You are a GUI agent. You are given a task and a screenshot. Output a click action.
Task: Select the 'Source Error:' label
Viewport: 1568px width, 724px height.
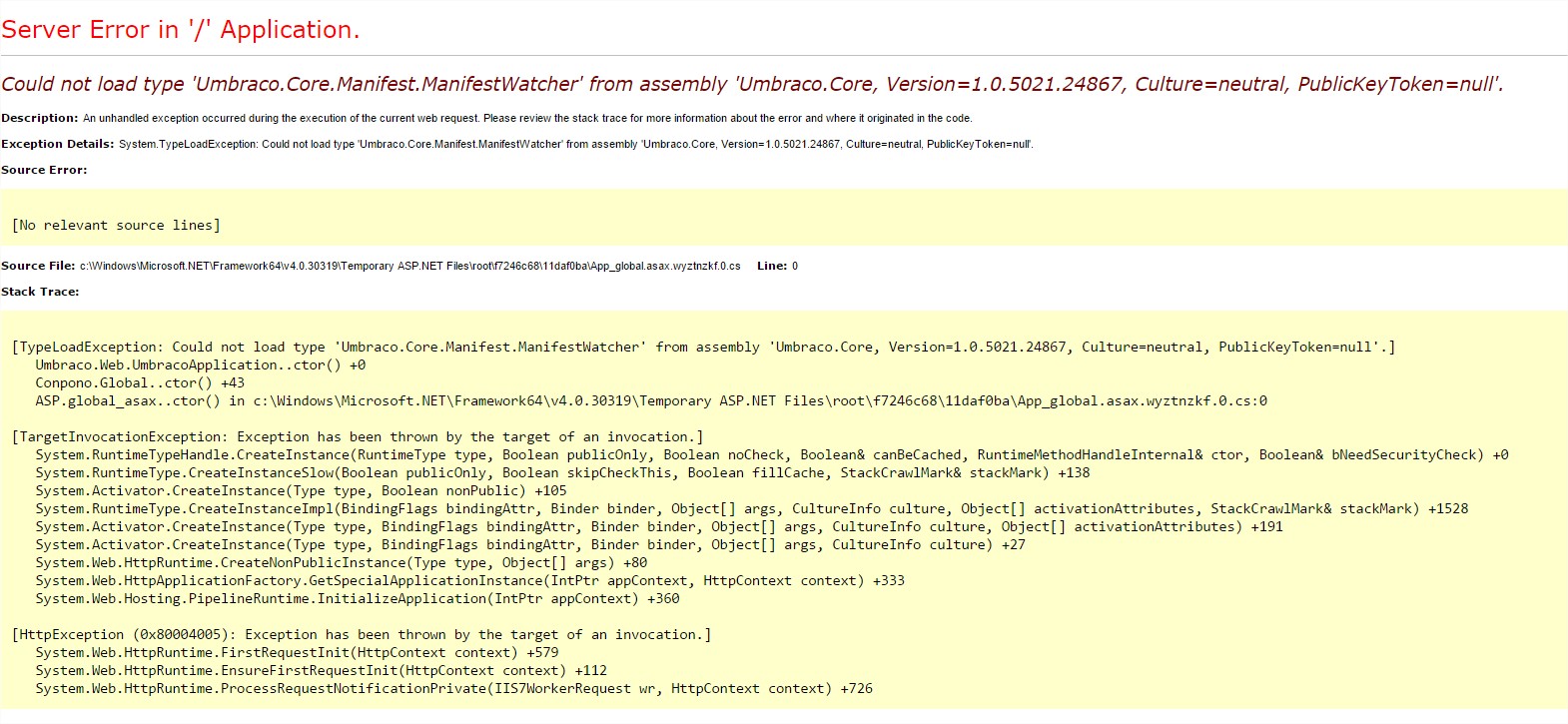44,170
